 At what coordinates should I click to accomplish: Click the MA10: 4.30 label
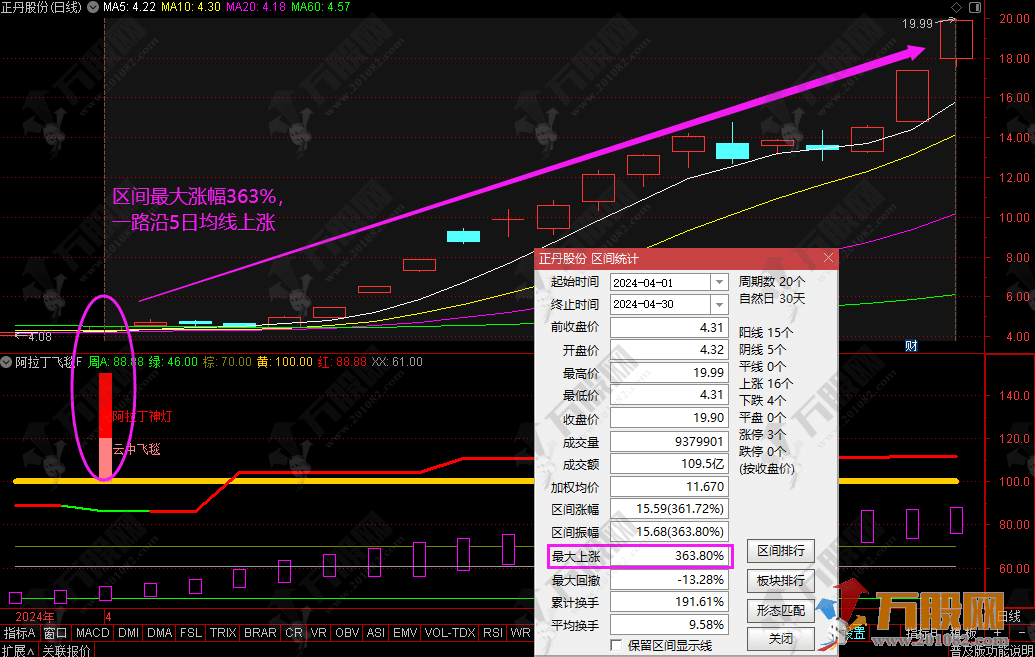pyautogui.click(x=191, y=7)
